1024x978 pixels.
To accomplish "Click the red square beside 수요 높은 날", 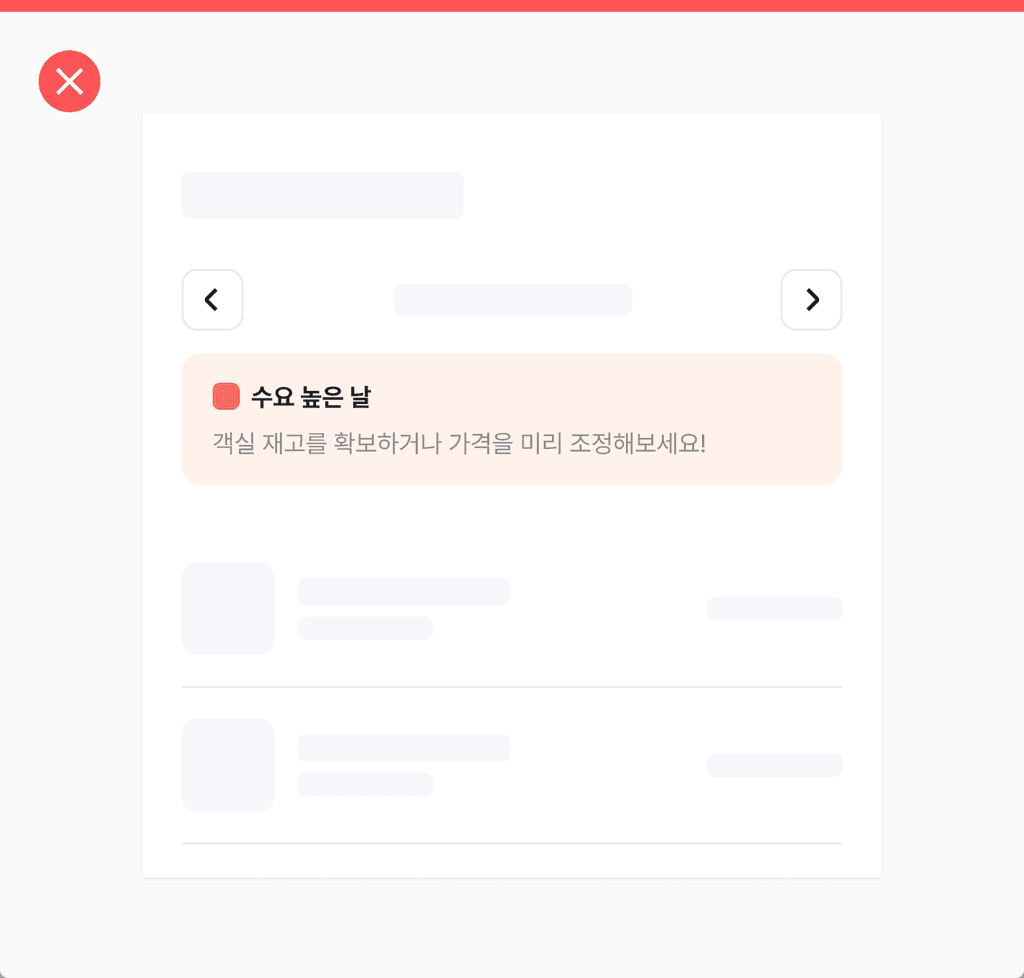I will pyautogui.click(x=226, y=396).
